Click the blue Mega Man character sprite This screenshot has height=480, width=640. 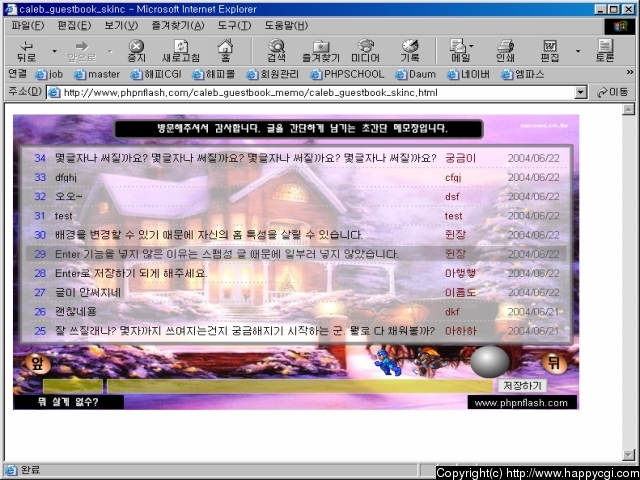click(387, 362)
